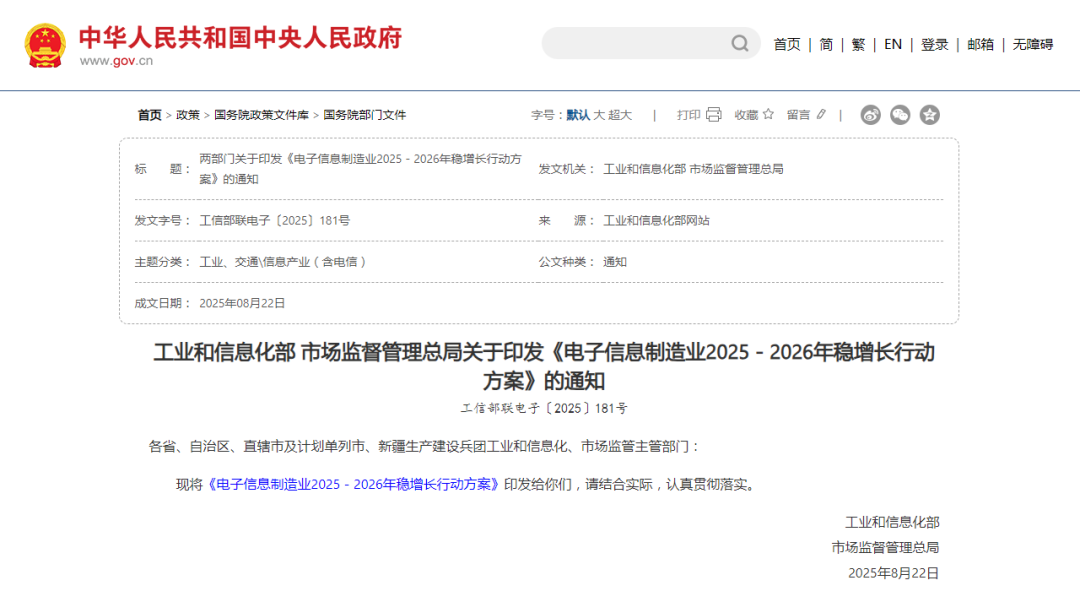
Task: Click the subtitle 工信部联电子〔2025〕181号 under the heading
Action: coord(544,408)
